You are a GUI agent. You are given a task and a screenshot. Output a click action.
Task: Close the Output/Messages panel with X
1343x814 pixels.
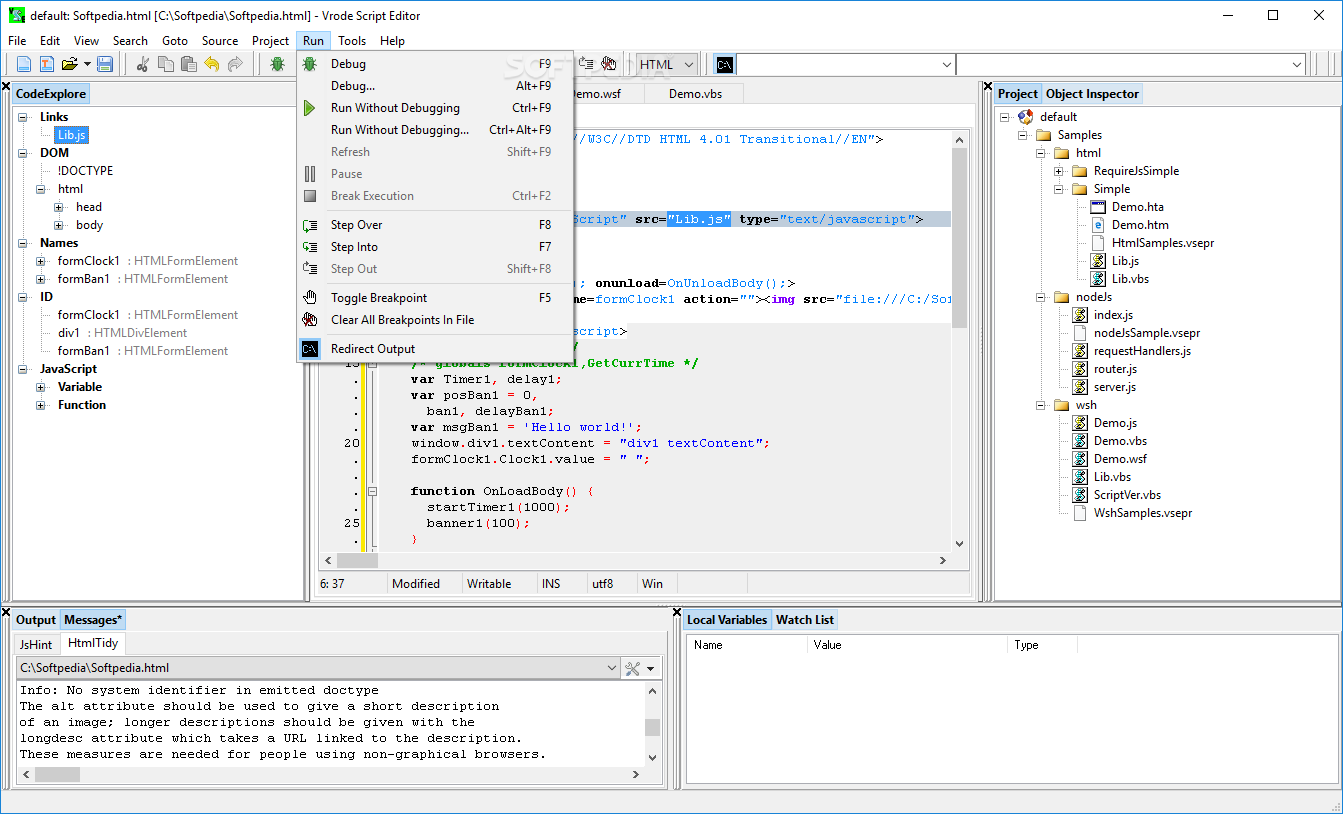click(6, 613)
